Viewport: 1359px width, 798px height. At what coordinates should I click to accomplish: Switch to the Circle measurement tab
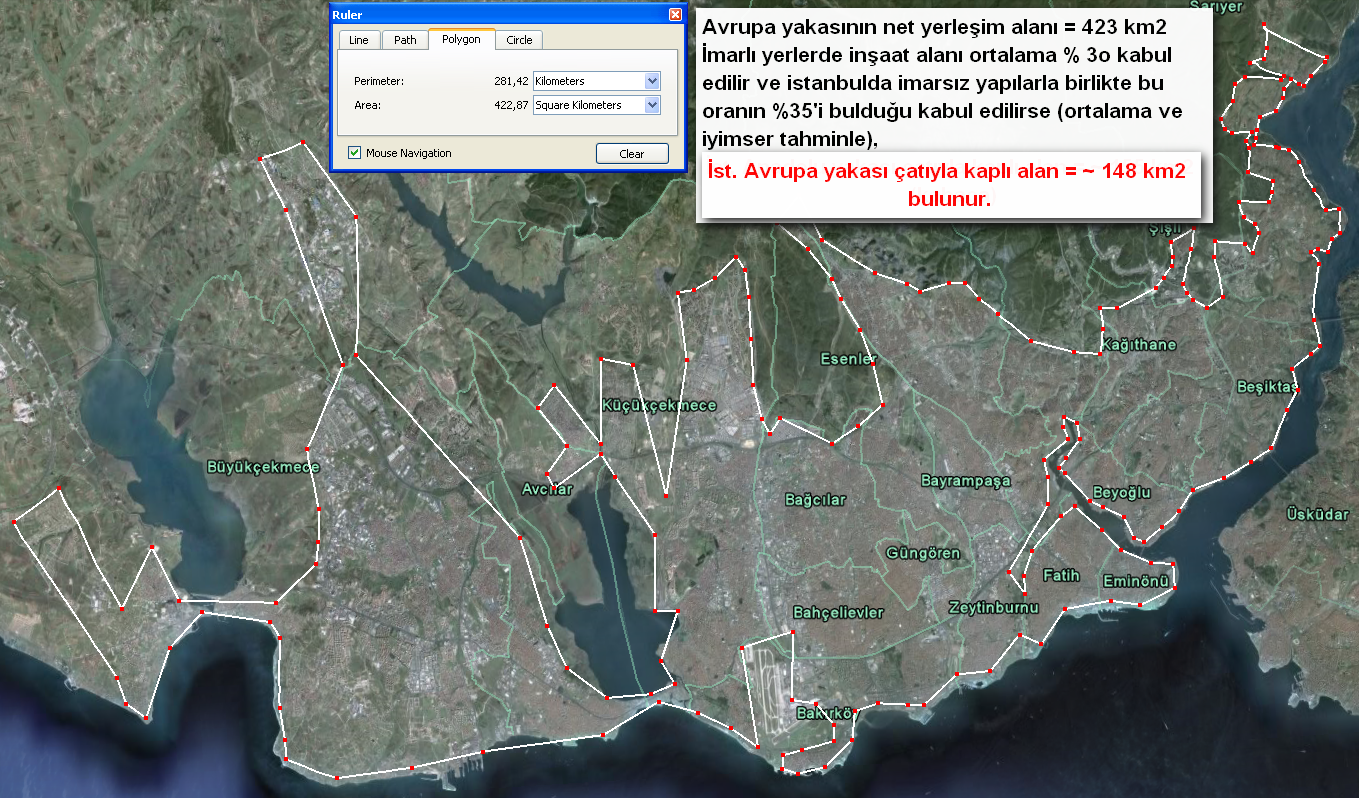(x=519, y=40)
